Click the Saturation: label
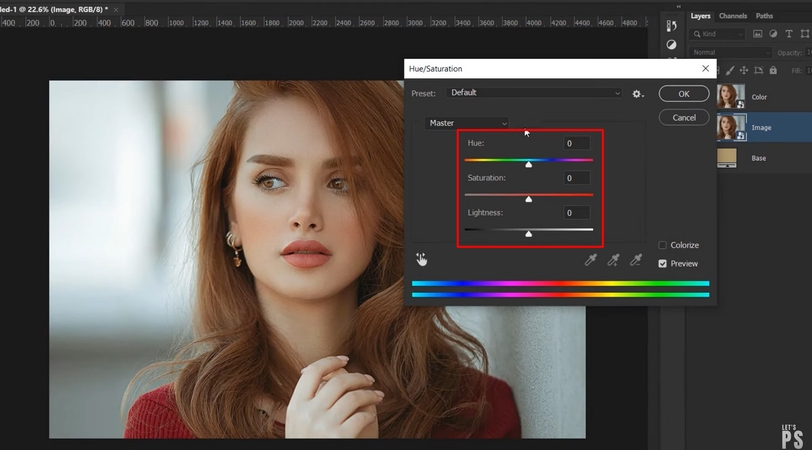 click(486, 178)
